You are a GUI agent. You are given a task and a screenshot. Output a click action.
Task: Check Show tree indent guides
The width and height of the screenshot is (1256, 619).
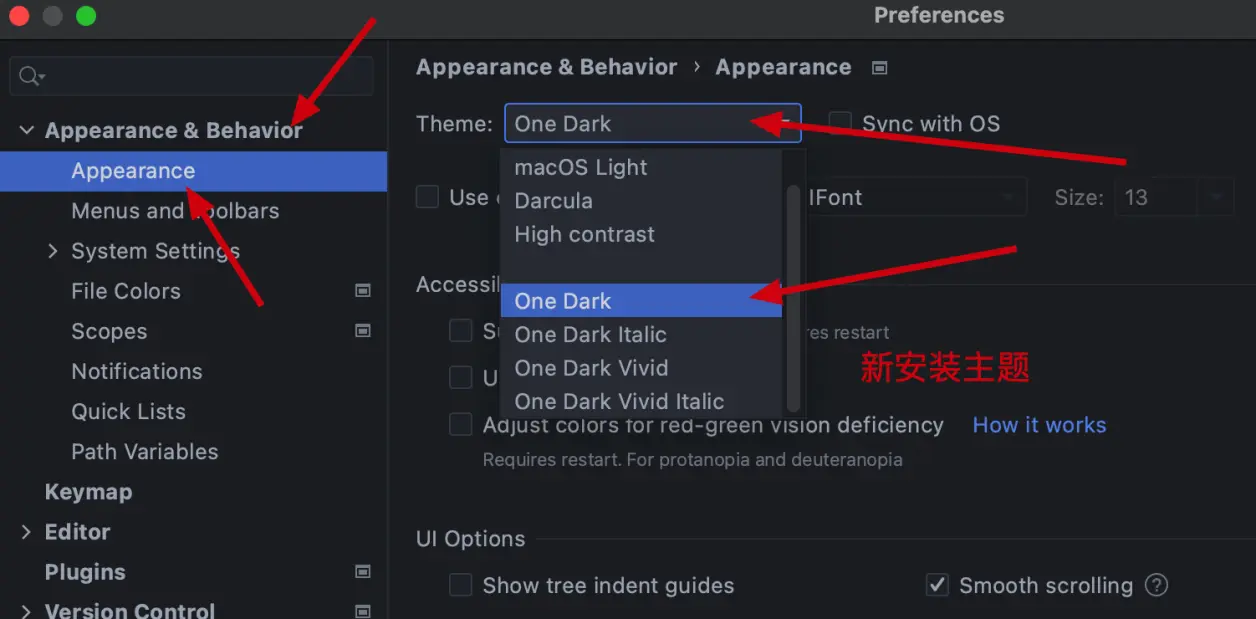(460, 585)
